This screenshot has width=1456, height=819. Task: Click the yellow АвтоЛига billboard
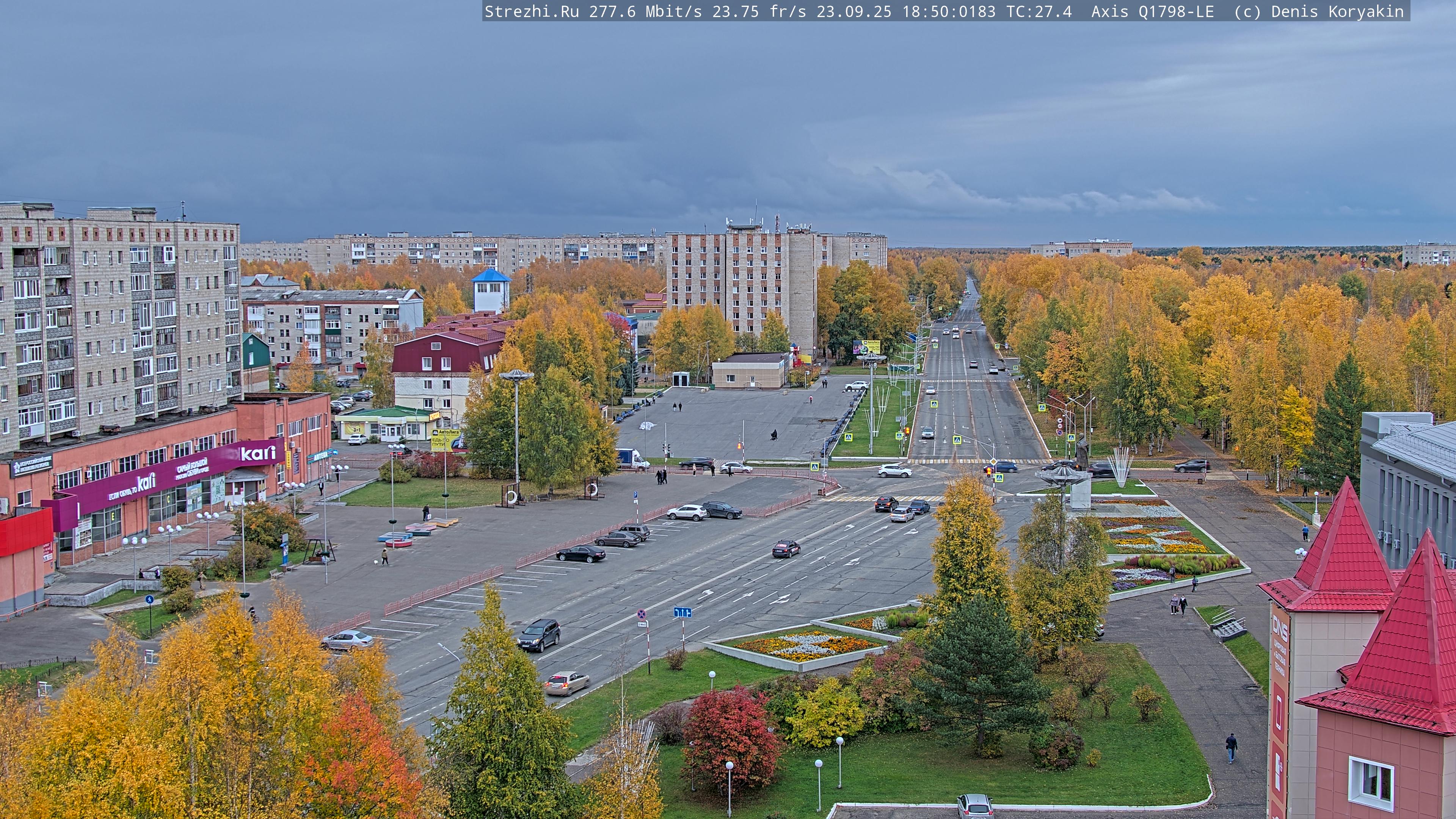click(x=445, y=440)
